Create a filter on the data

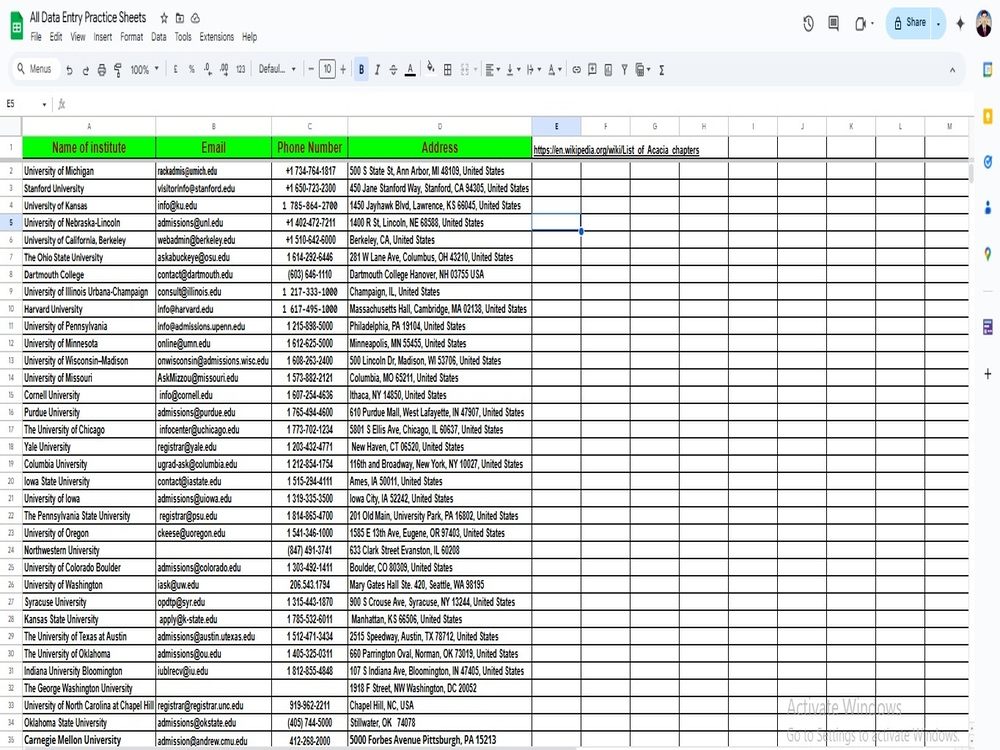(x=624, y=70)
